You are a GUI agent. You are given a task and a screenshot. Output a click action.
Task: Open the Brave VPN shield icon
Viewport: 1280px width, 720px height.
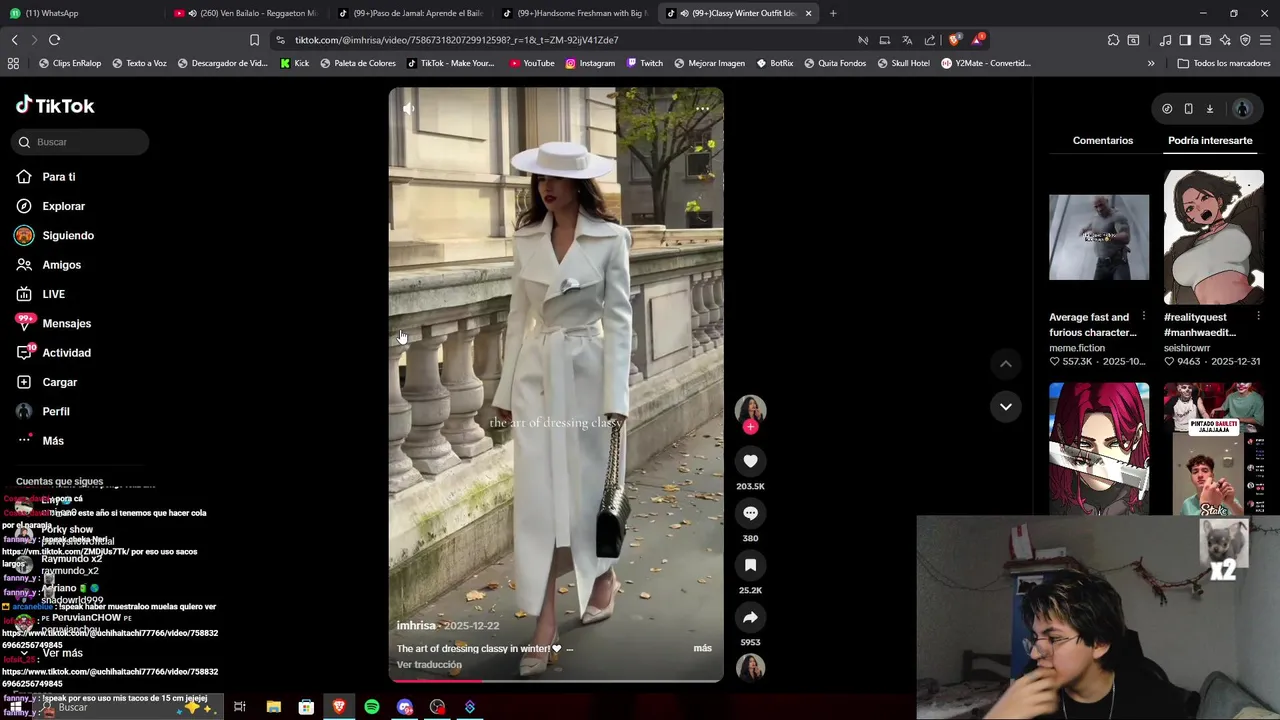(x=1245, y=40)
